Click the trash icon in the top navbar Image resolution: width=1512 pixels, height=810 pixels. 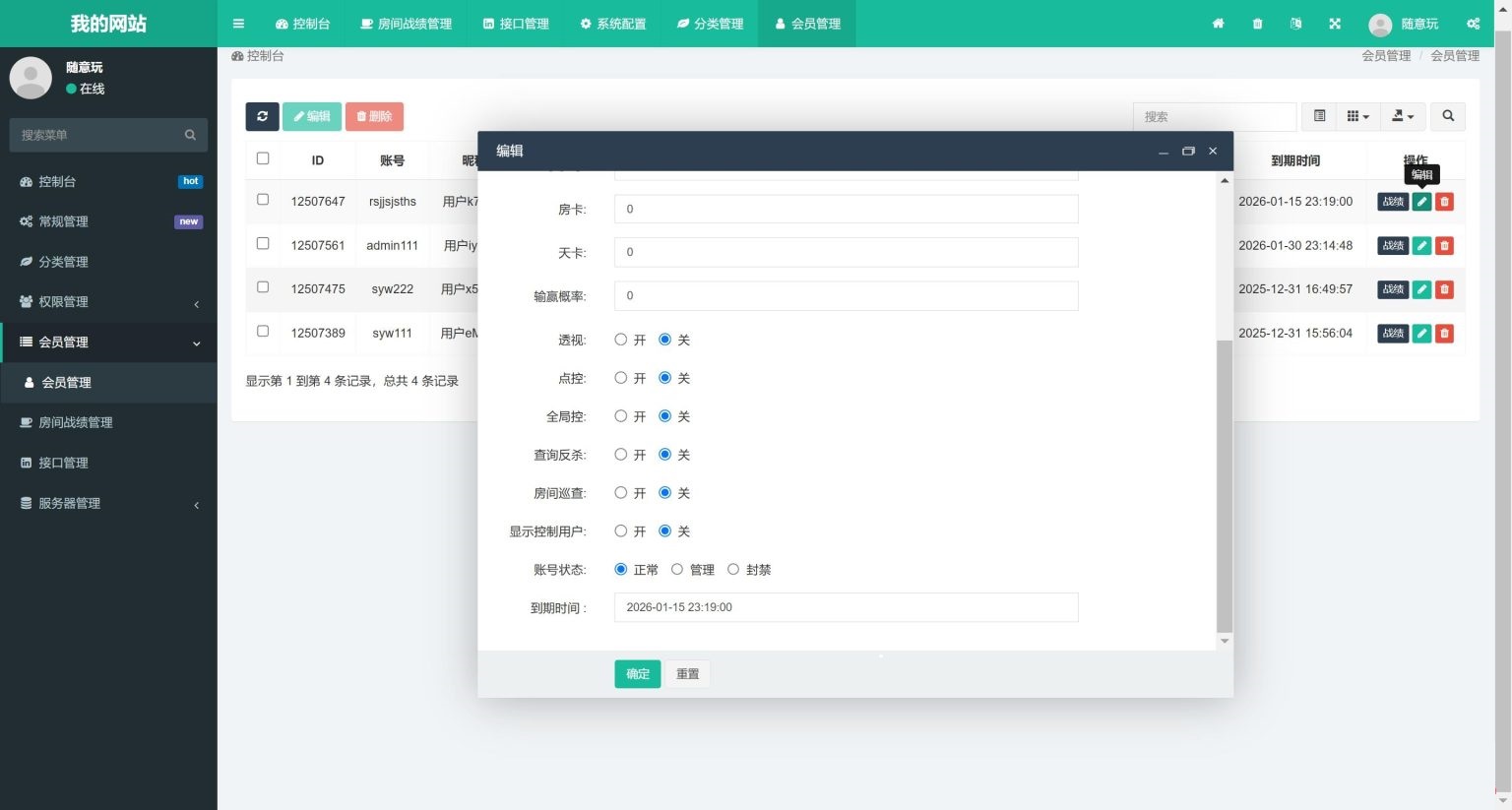[x=1257, y=24]
